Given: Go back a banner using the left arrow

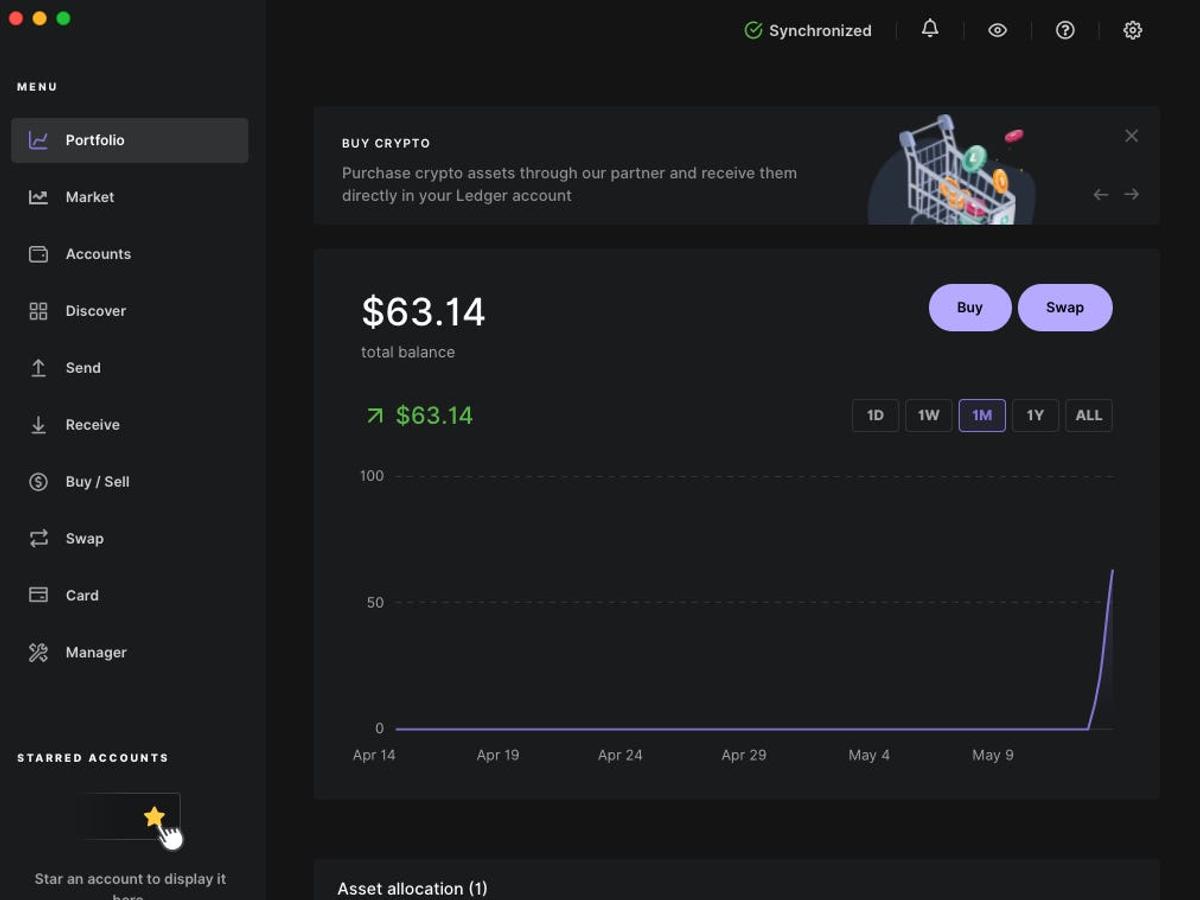Looking at the screenshot, I should coord(1100,194).
